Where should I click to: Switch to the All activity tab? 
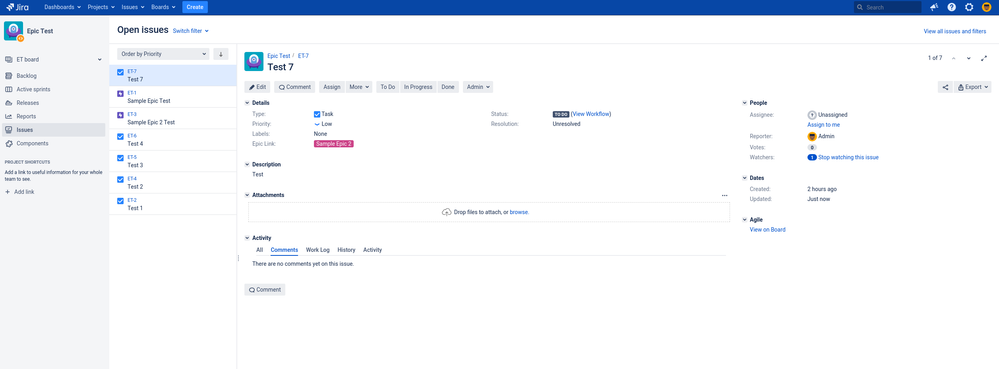[259, 250]
